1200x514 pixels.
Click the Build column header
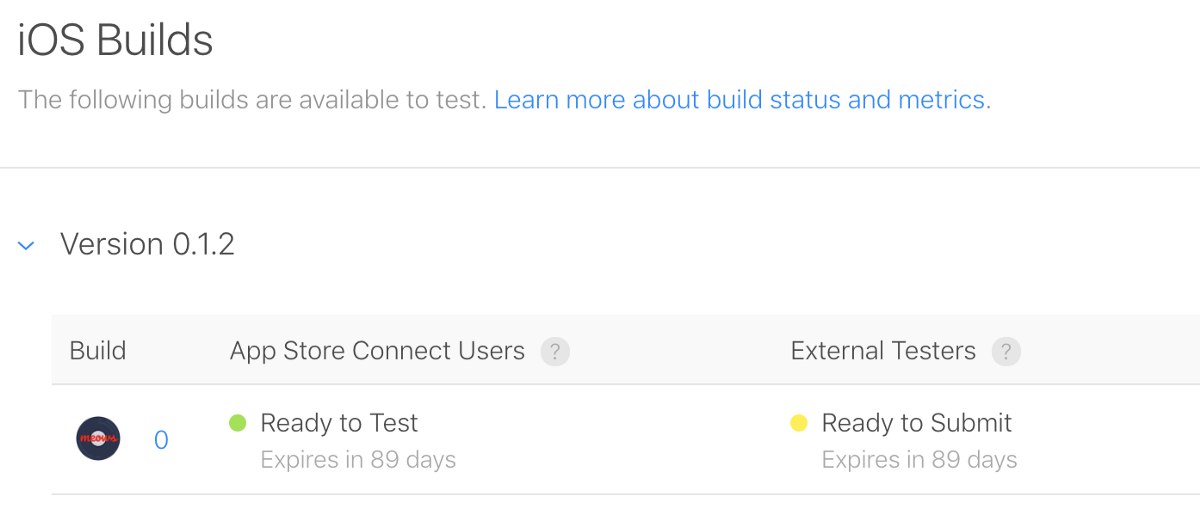click(x=98, y=351)
